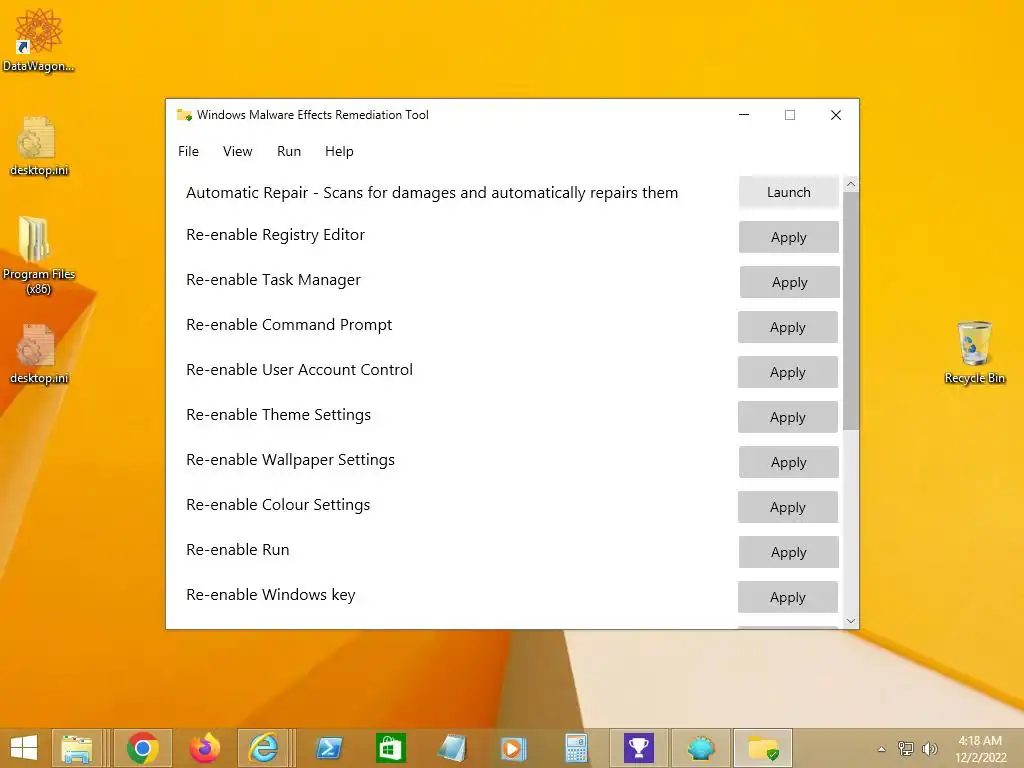Image resolution: width=1024 pixels, height=768 pixels.
Task: Launch Google Chrome from the taskbar
Action: click(x=143, y=748)
